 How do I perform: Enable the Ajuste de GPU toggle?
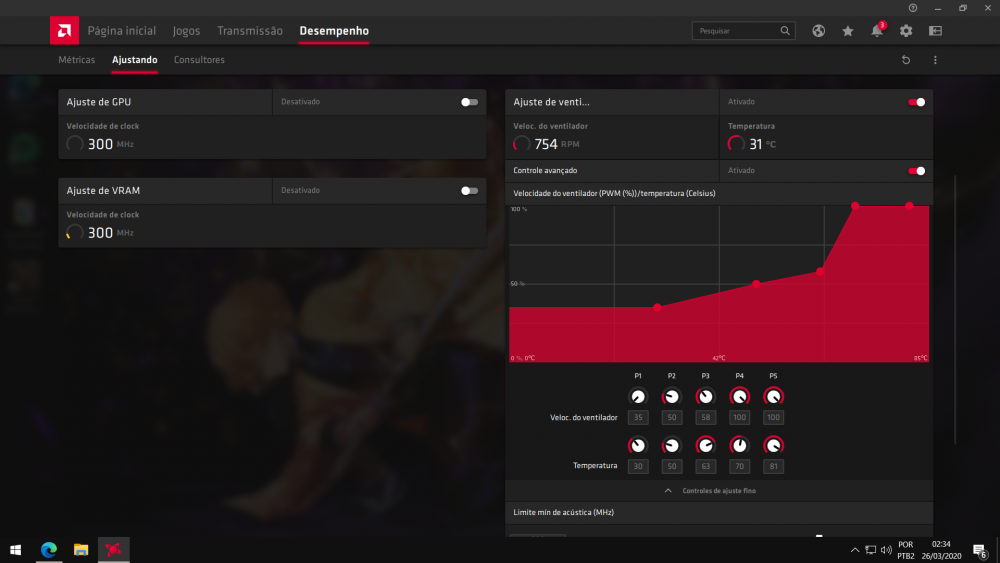pyautogui.click(x=469, y=102)
